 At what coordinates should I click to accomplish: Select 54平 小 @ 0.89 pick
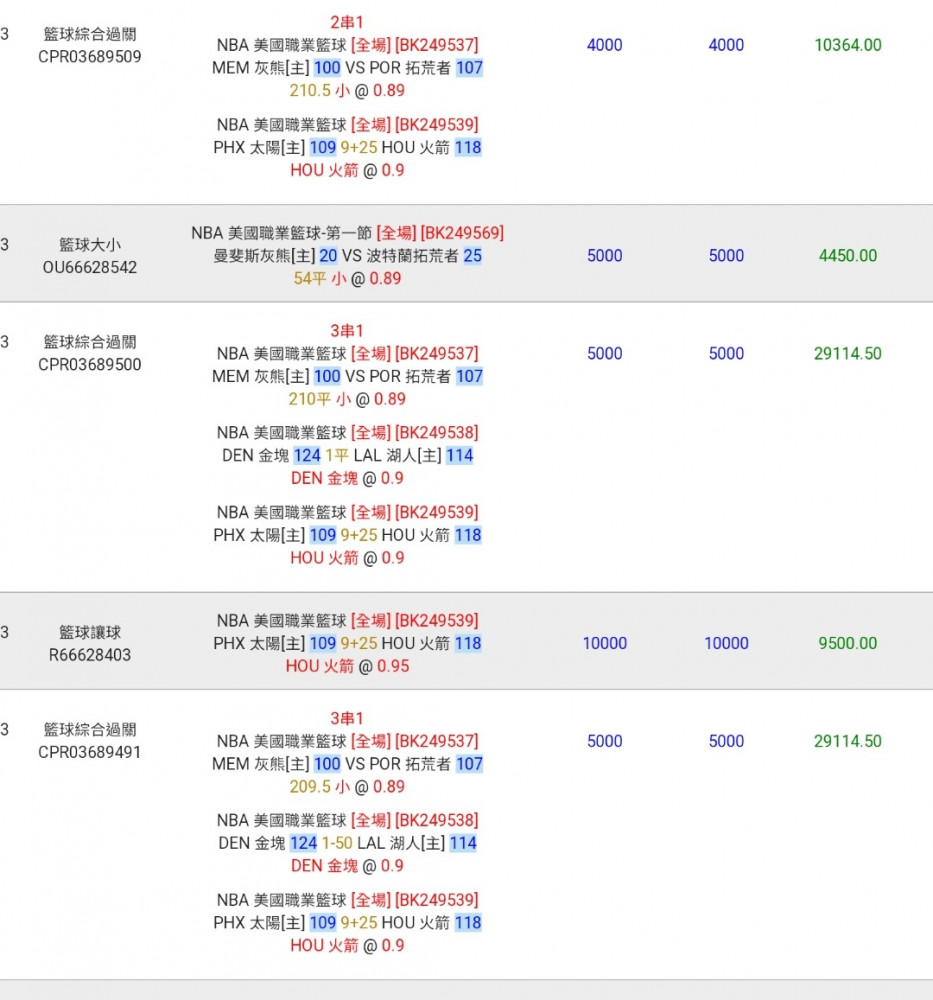coord(347,279)
